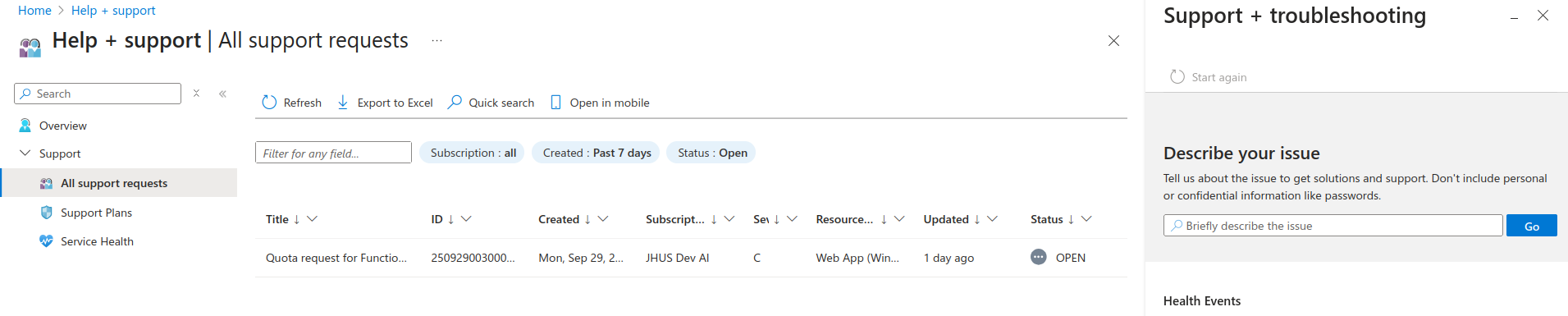This screenshot has width=1568, height=316.
Task: Sort by Subscription column arrow
Action: click(x=714, y=219)
